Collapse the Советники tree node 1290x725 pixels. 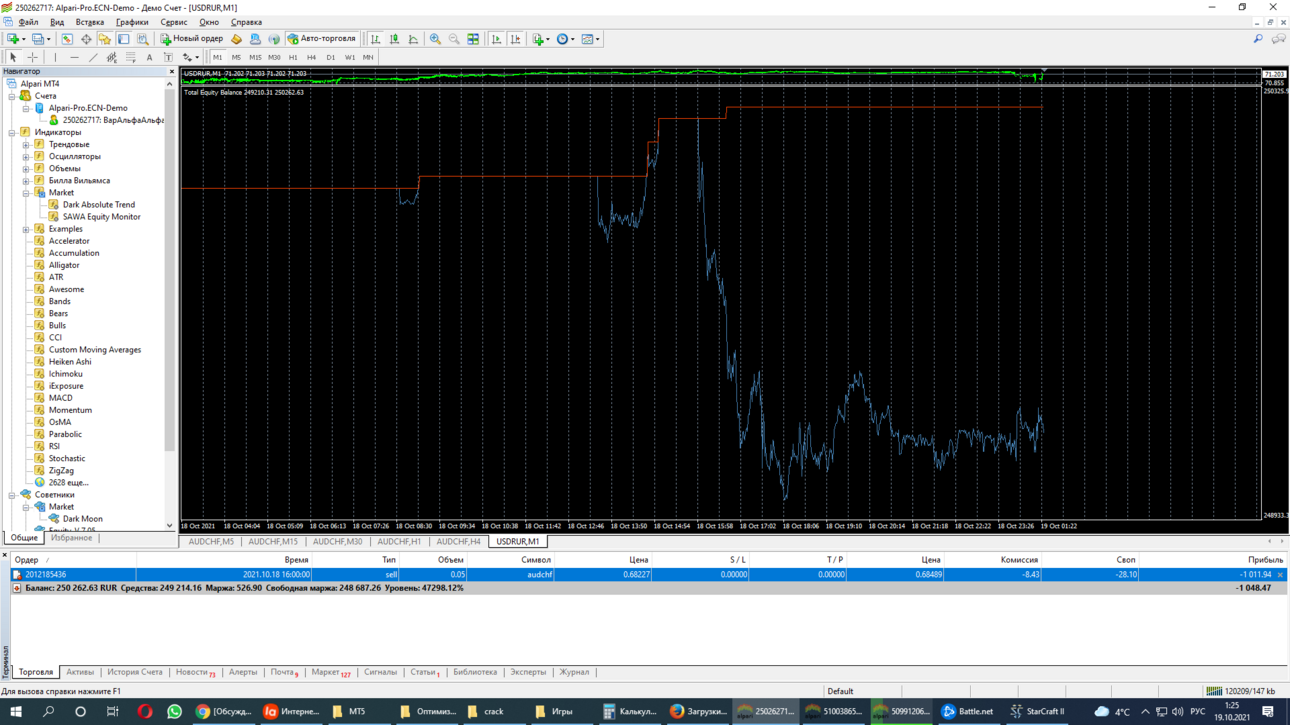pos(13,495)
